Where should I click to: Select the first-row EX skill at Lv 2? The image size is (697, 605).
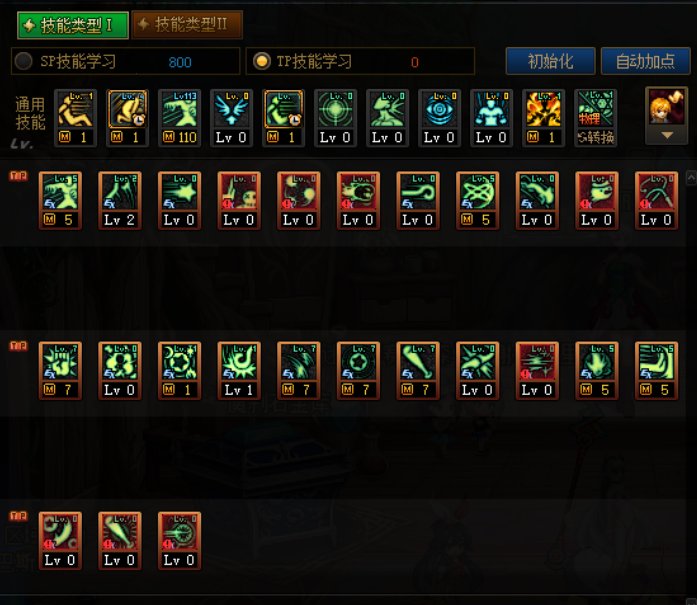point(120,200)
